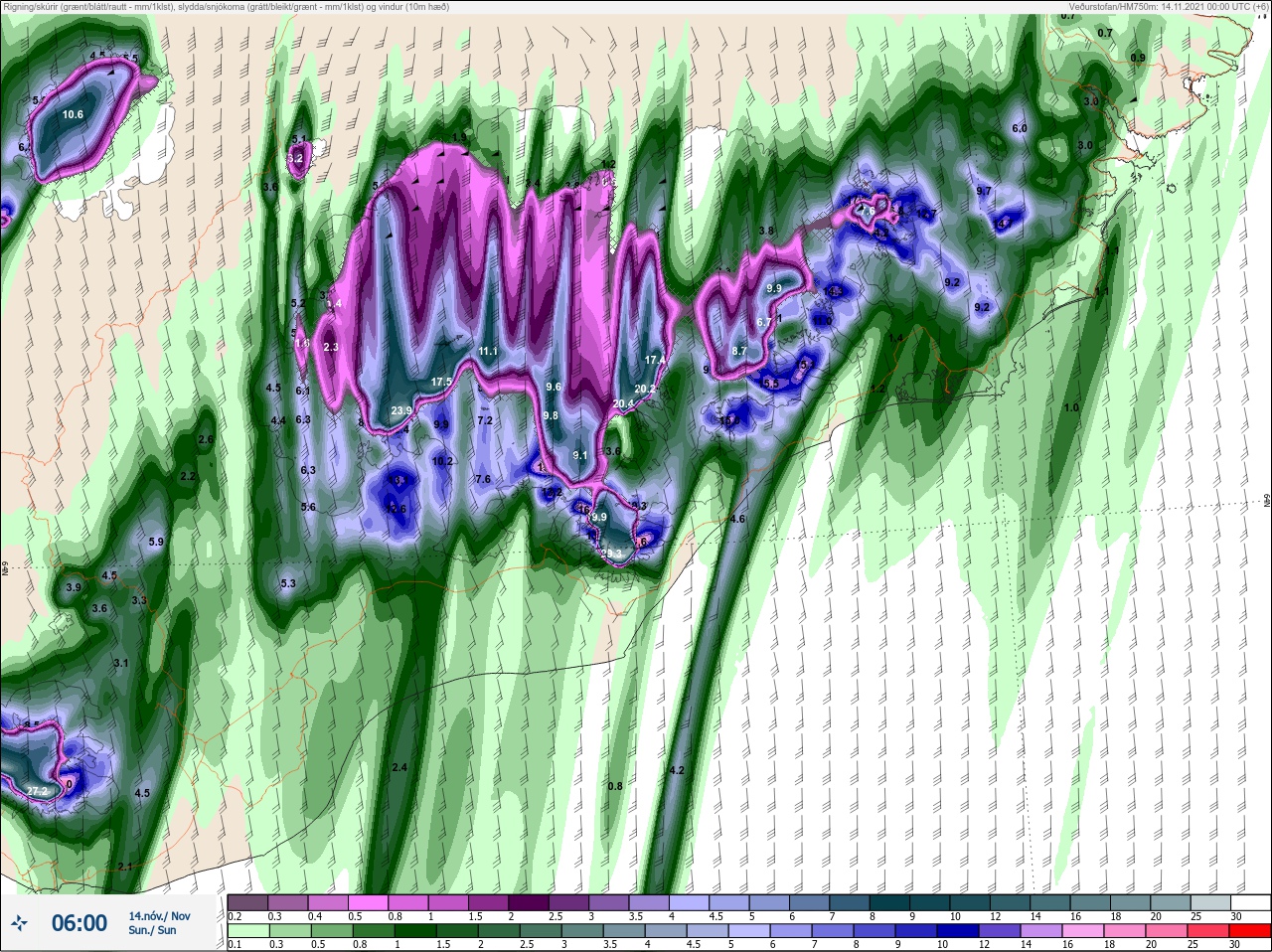The height and width of the screenshot is (952, 1272).
Task: Click the 10.2 precipitation value
Action: [x=442, y=461]
